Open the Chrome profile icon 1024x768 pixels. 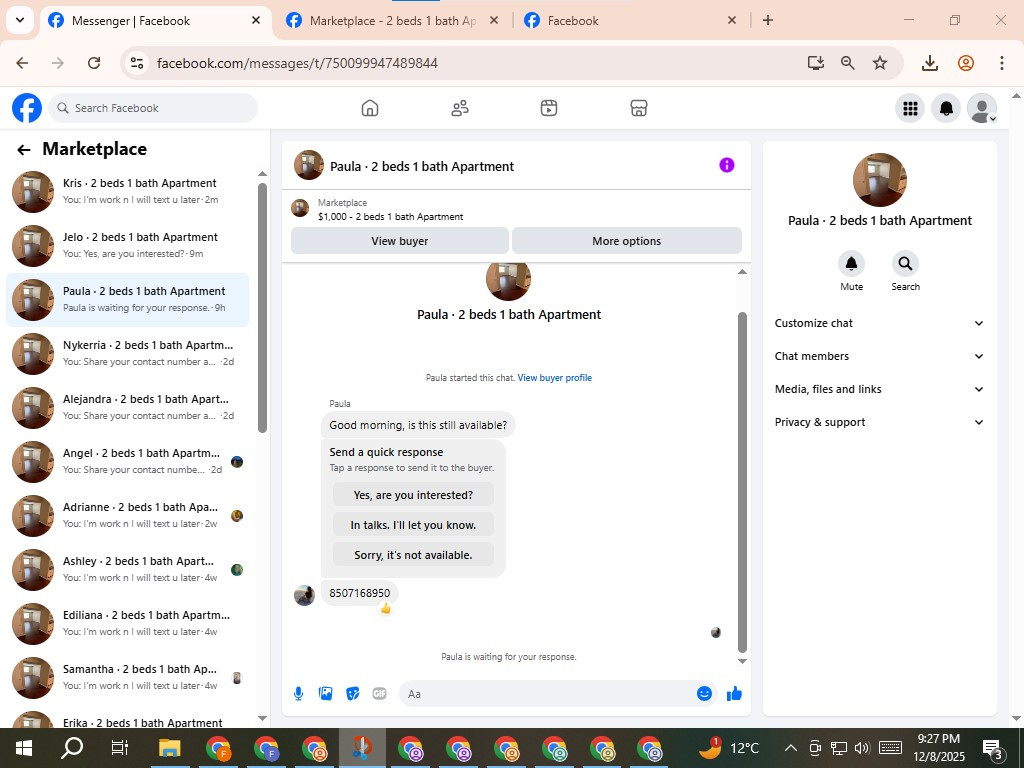point(966,63)
